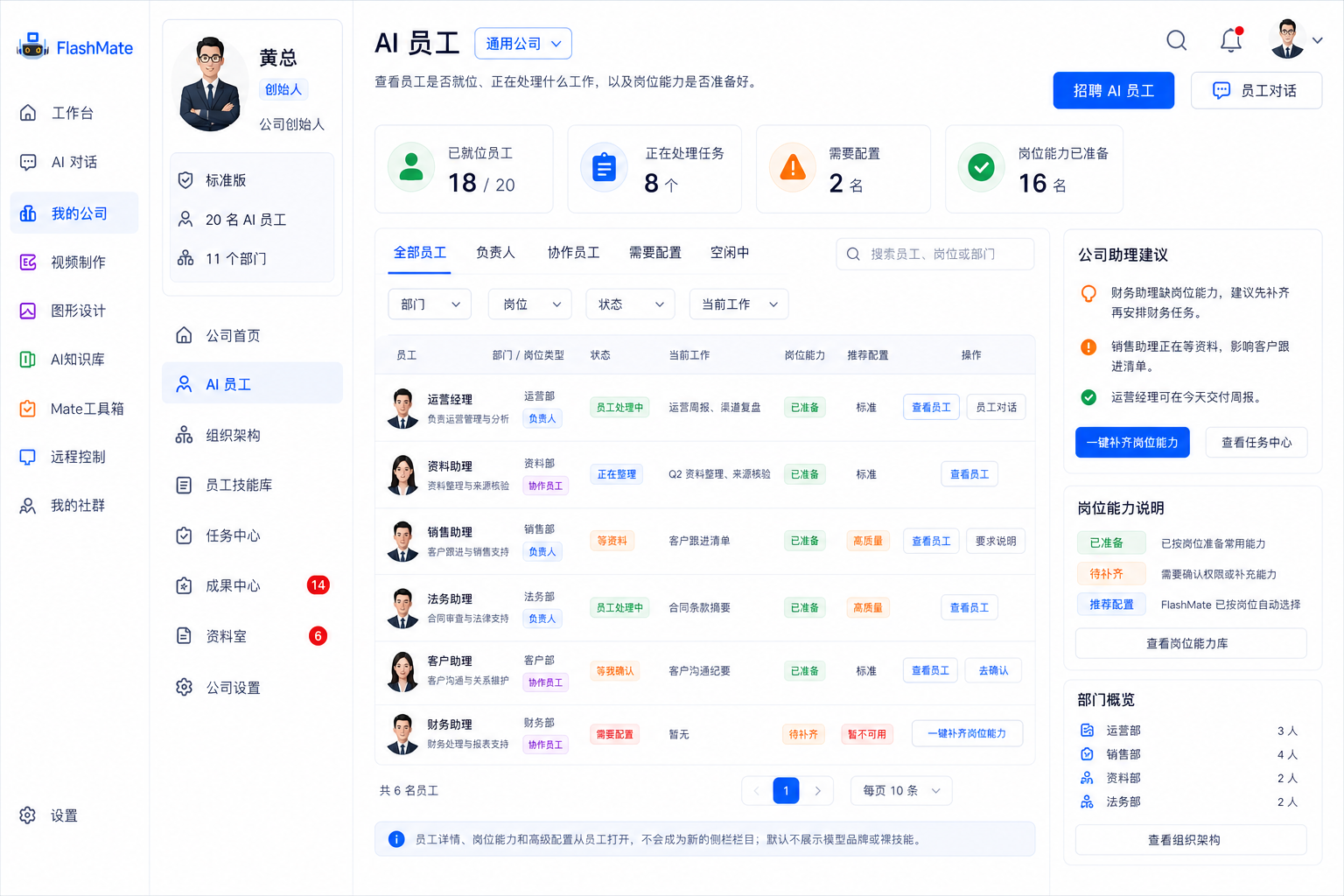Click the 销售部 row in 部门概览
Image resolution: width=1344 pixels, height=896 pixels.
(x=1191, y=754)
